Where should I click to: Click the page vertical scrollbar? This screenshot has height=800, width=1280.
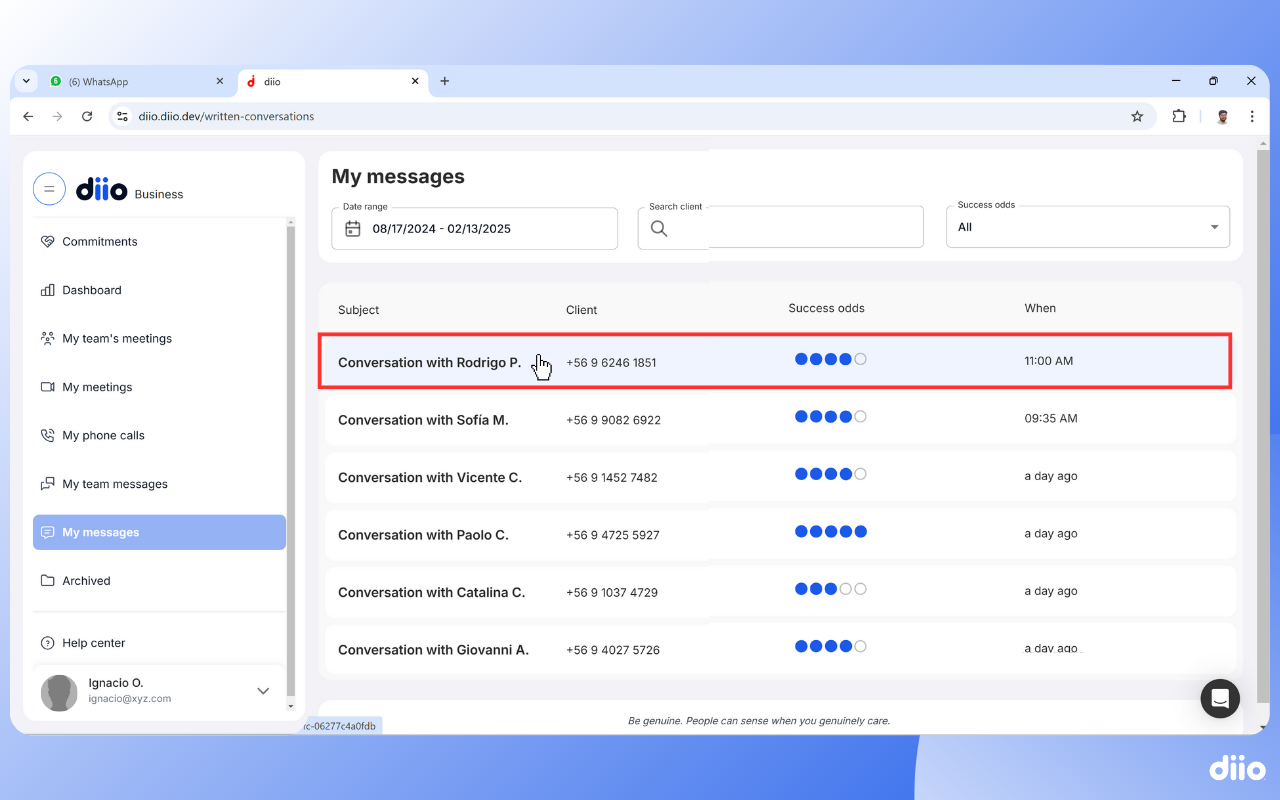point(1263,425)
